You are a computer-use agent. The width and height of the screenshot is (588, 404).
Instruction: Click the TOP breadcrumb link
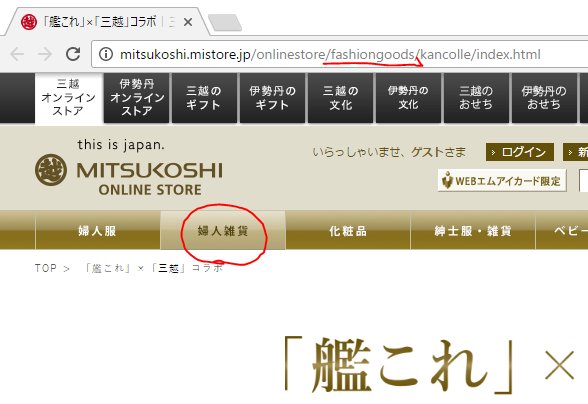pos(46,268)
